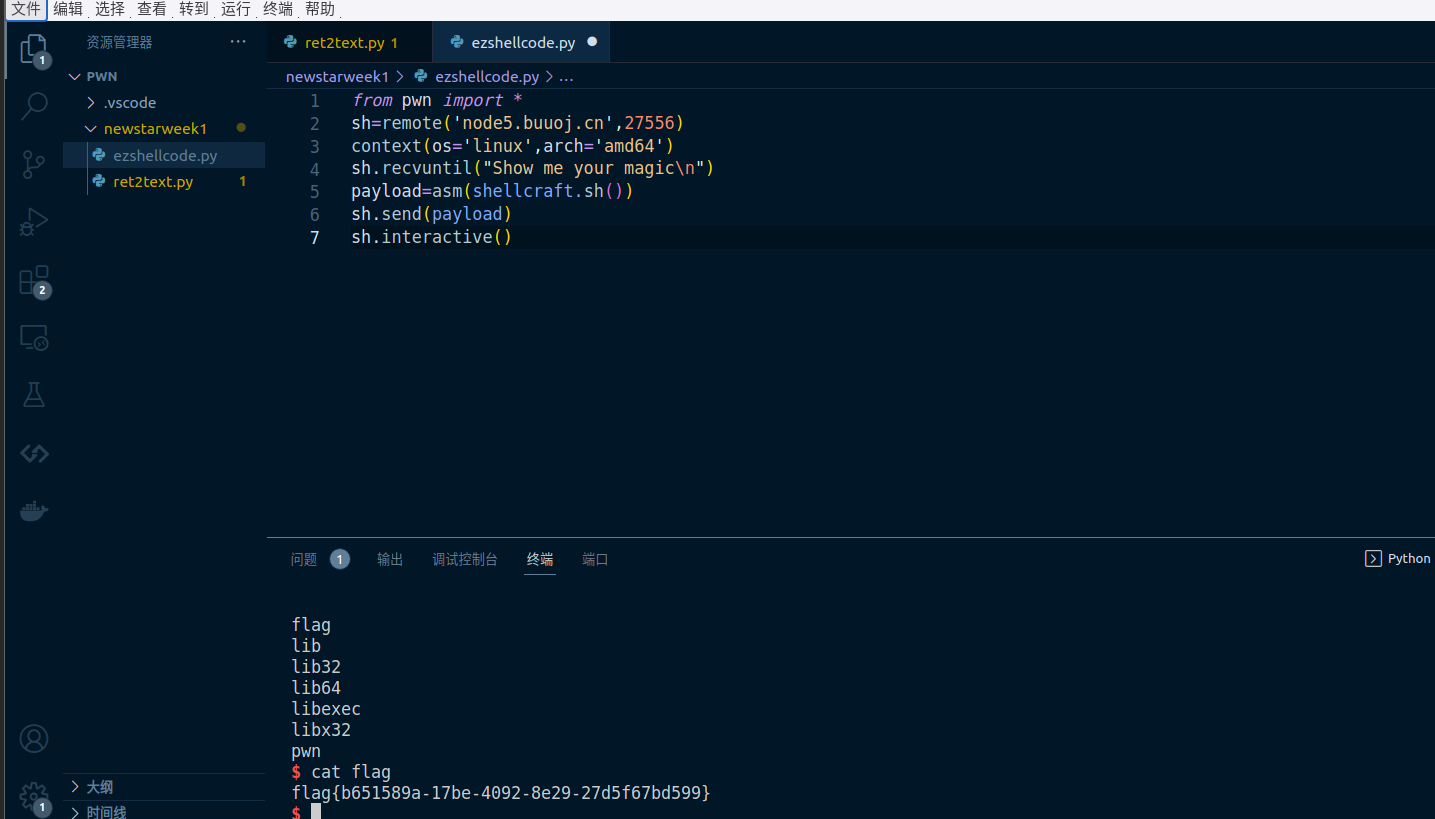Click 'libexec' in terminal output
This screenshot has width=1435, height=819.
tap(326, 709)
